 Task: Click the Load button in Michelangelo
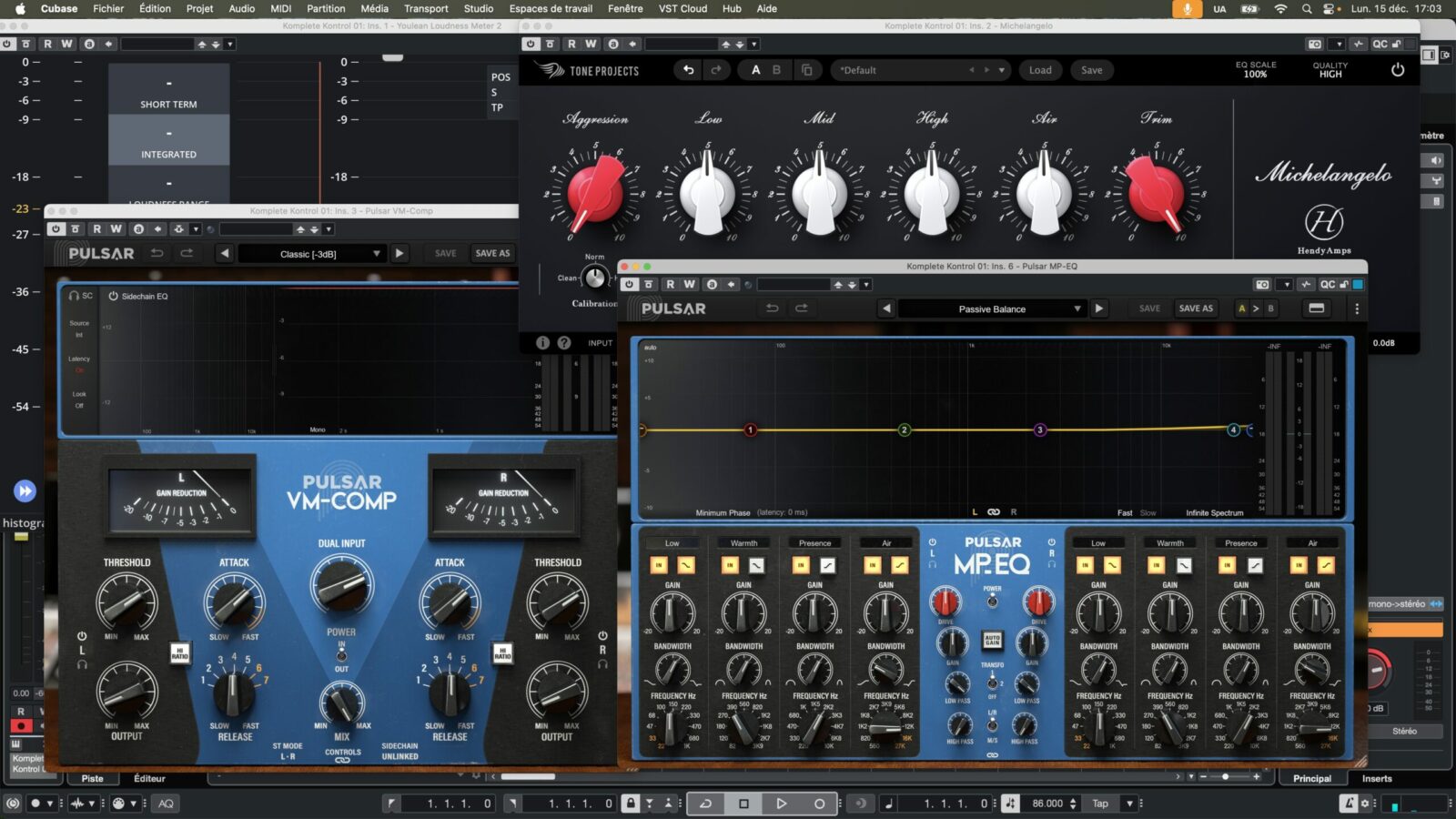(1040, 70)
